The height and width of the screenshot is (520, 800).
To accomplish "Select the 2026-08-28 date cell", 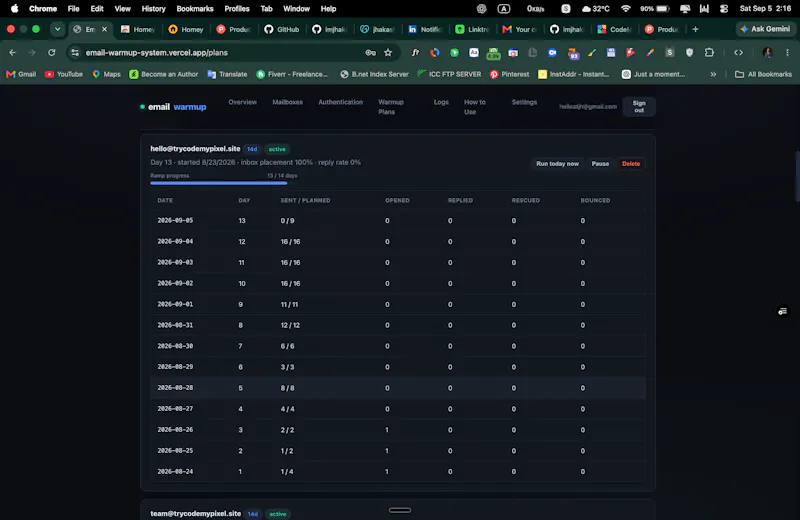I will click(175, 388).
